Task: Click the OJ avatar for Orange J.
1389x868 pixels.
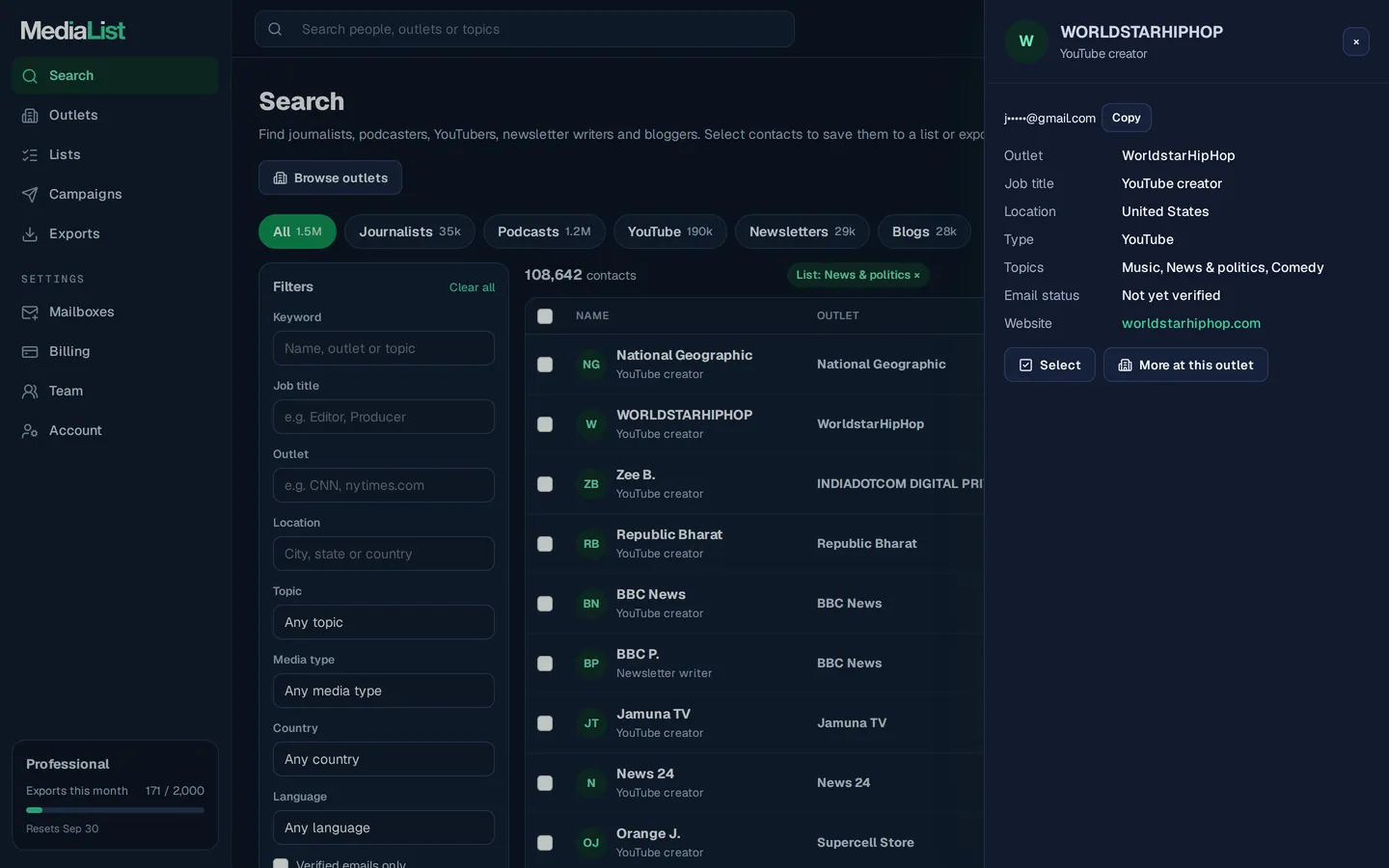Action: (x=591, y=843)
